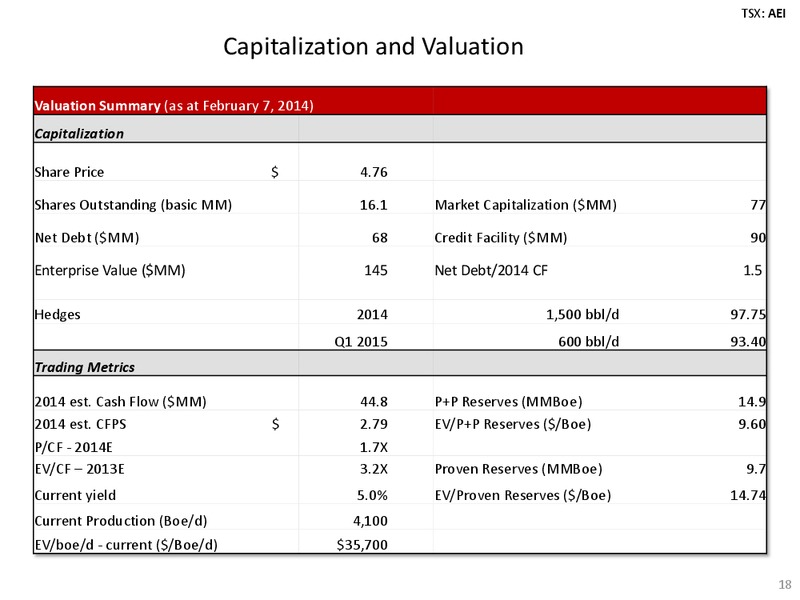Image resolution: width=800 pixels, height=600 pixels.
Task: Select the P/CF multiple 1.7X
Action: pos(373,447)
